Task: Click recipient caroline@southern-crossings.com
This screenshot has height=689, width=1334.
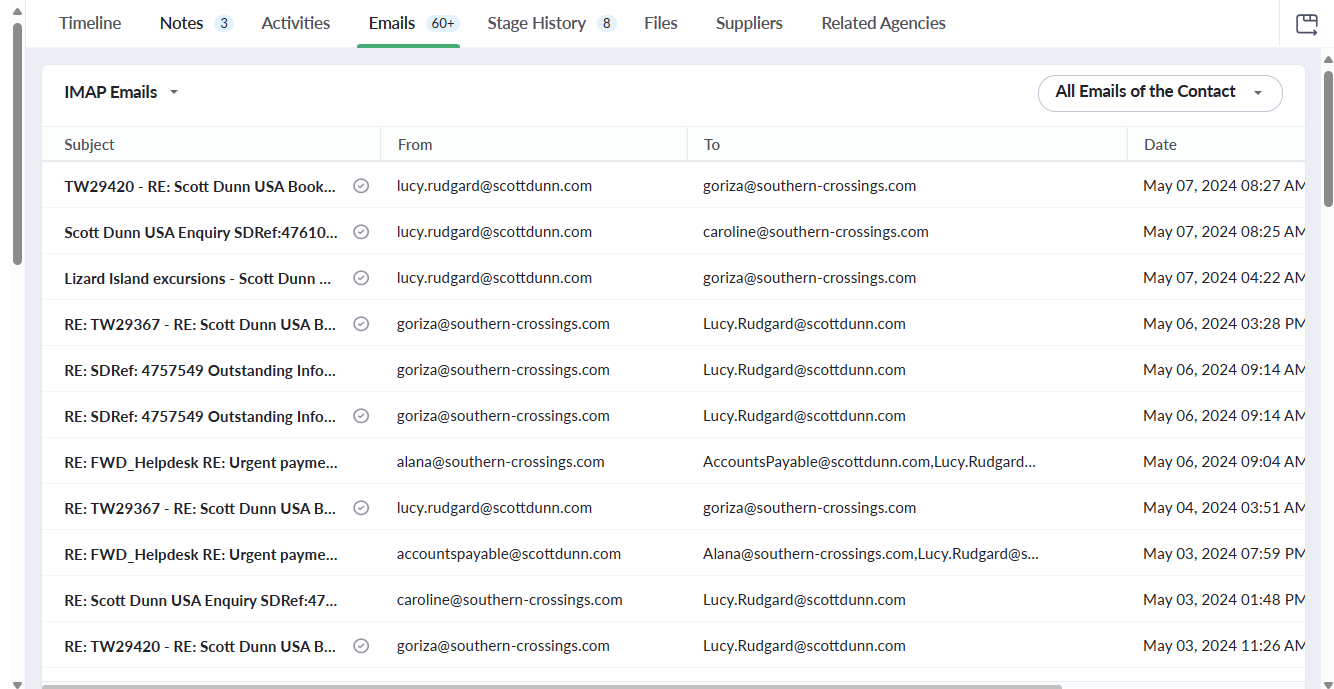Action: point(816,232)
